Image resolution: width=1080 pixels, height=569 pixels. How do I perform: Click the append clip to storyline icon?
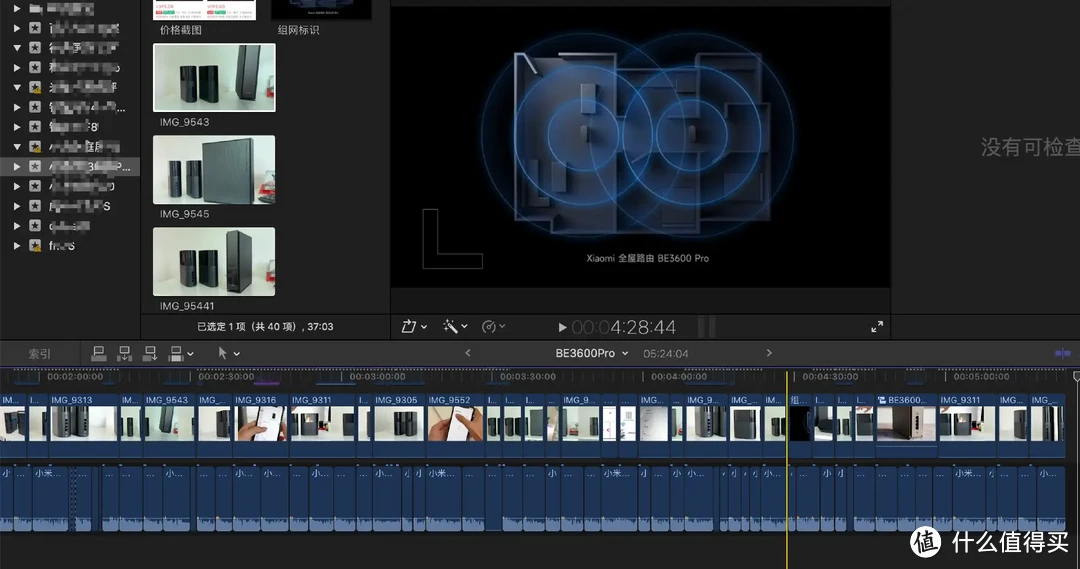tap(150, 353)
